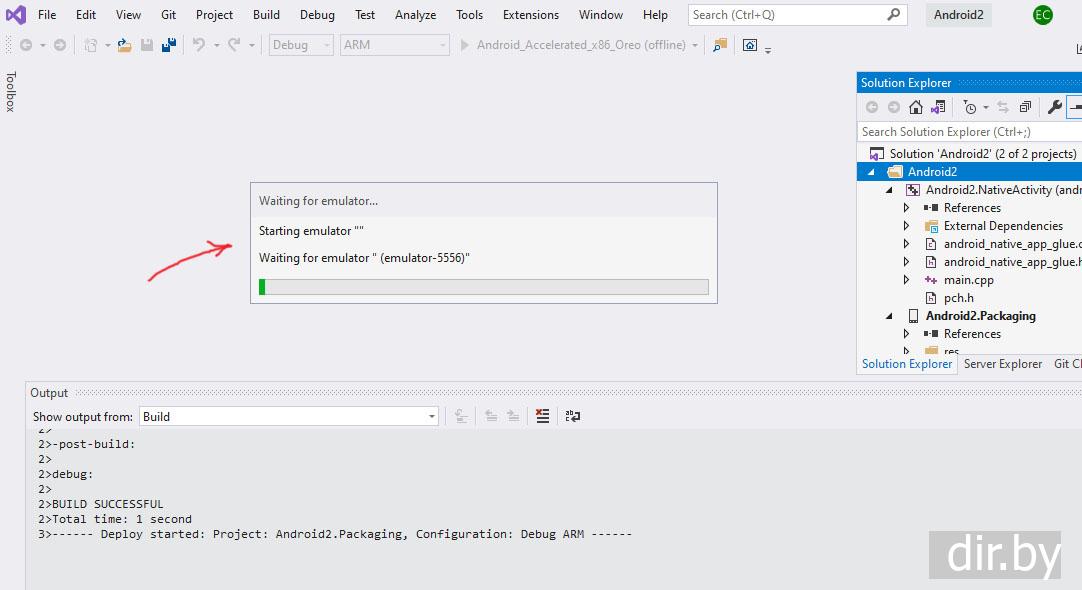Click the Open File folder icon
Viewport: 1082px width, 590px height.
coord(125,45)
